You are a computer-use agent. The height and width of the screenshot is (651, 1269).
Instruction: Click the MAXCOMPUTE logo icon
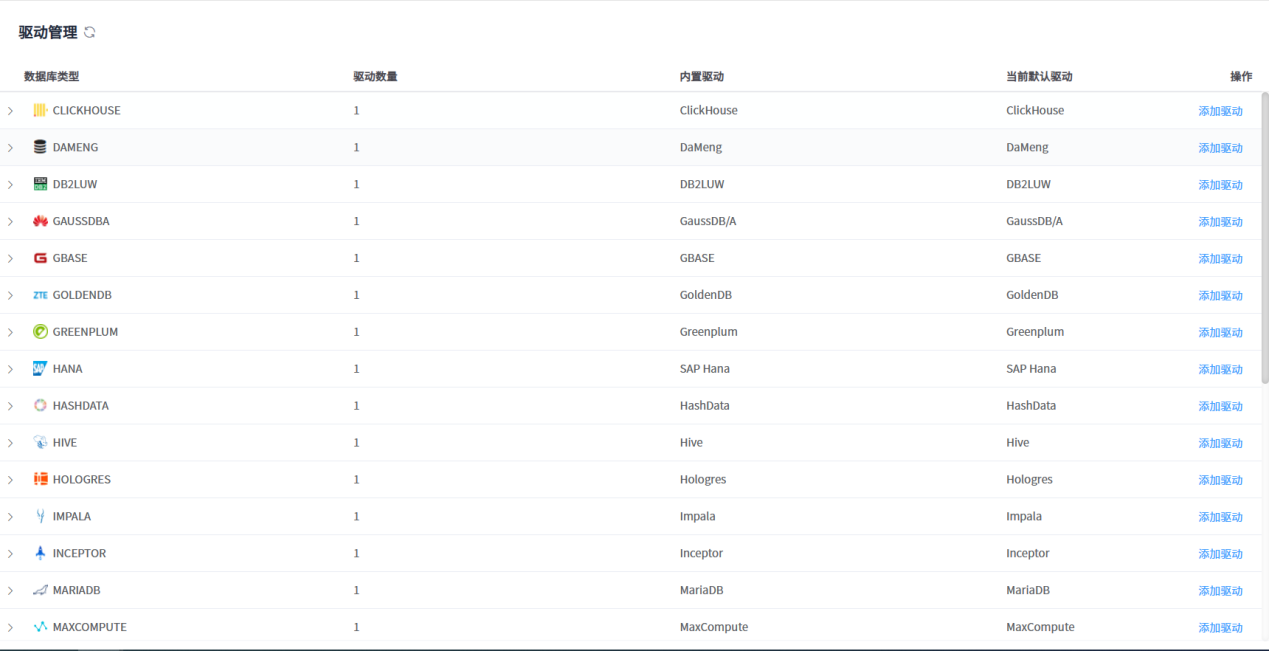pyautogui.click(x=40, y=628)
